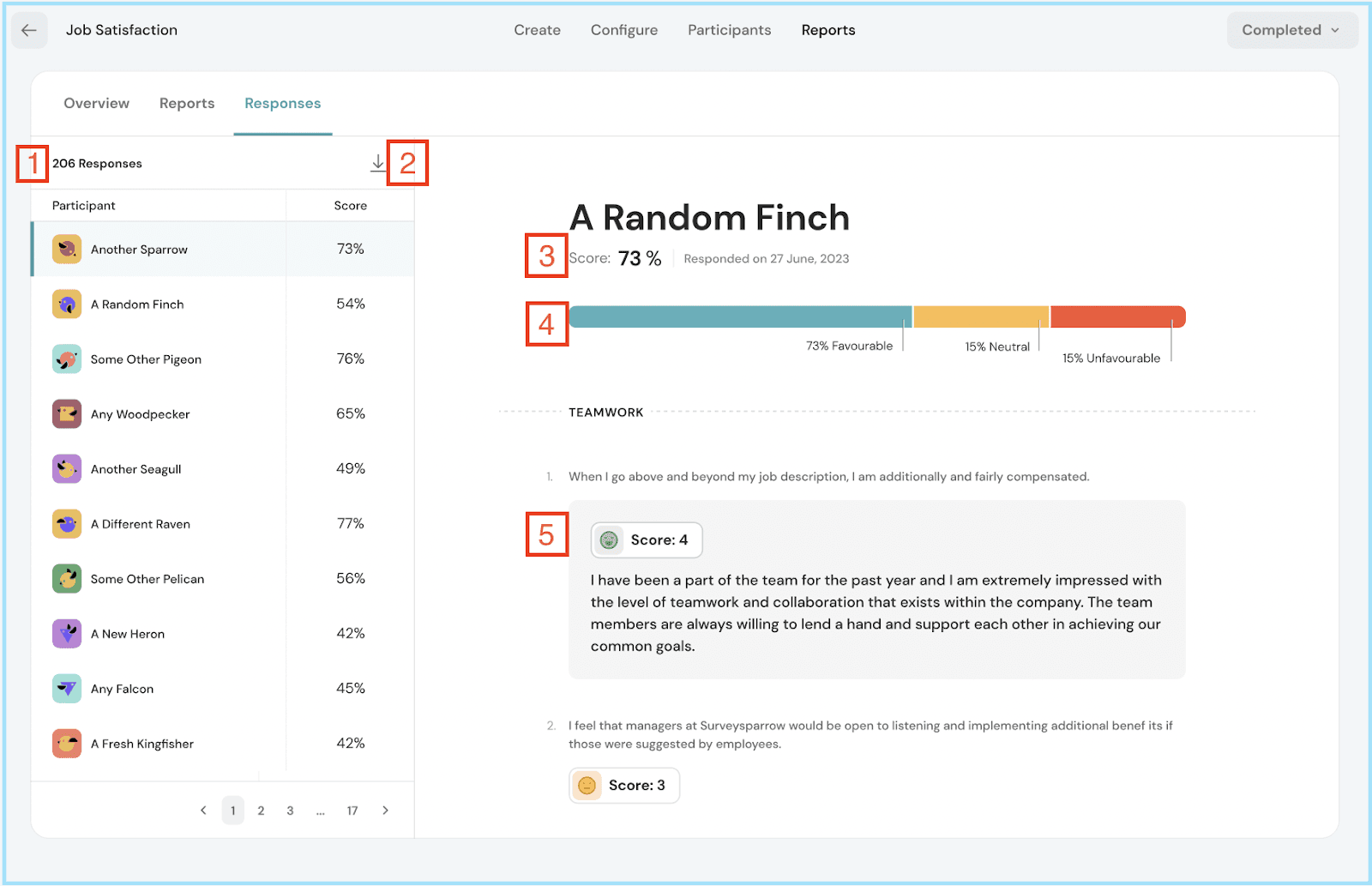Click Another Sparrow's avatar icon
The height and width of the screenshot is (886, 1372).
point(67,250)
